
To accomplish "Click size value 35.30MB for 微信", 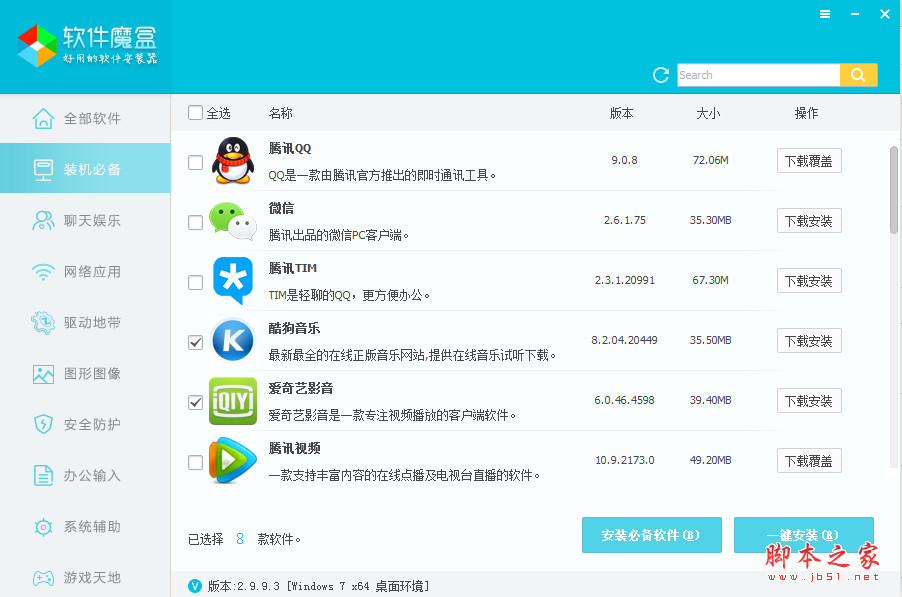I will point(710,220).
